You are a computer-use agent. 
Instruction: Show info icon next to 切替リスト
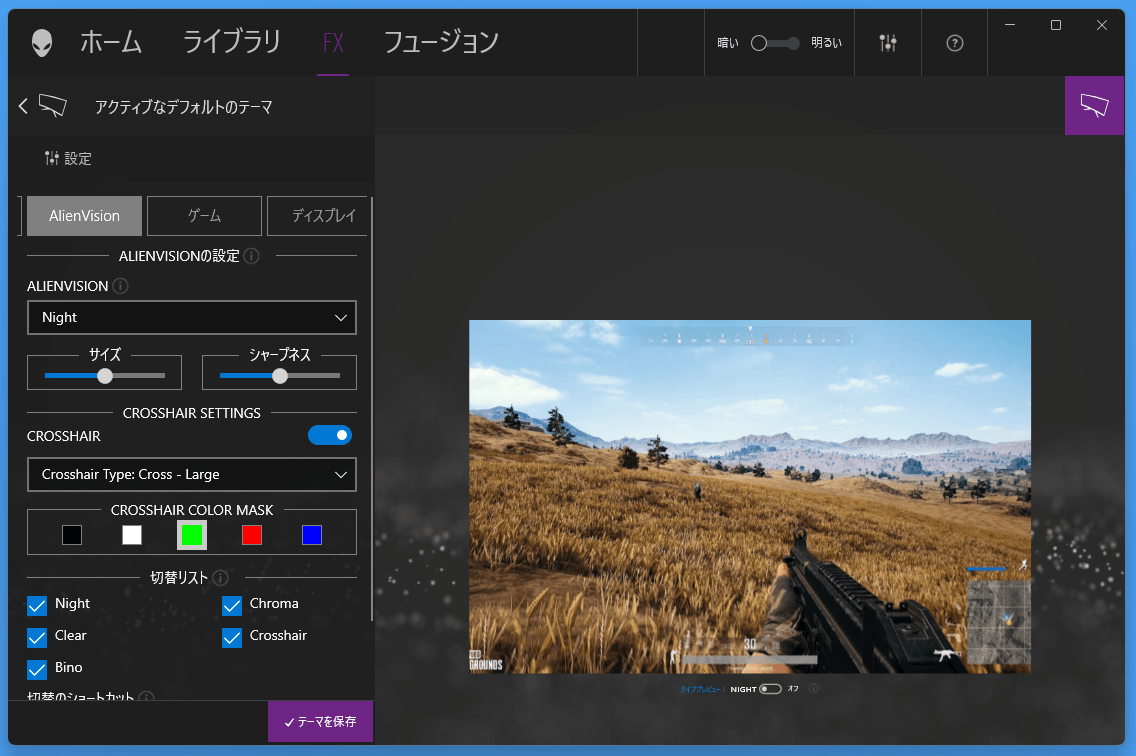pyautogui.click(x=220, y=578)
